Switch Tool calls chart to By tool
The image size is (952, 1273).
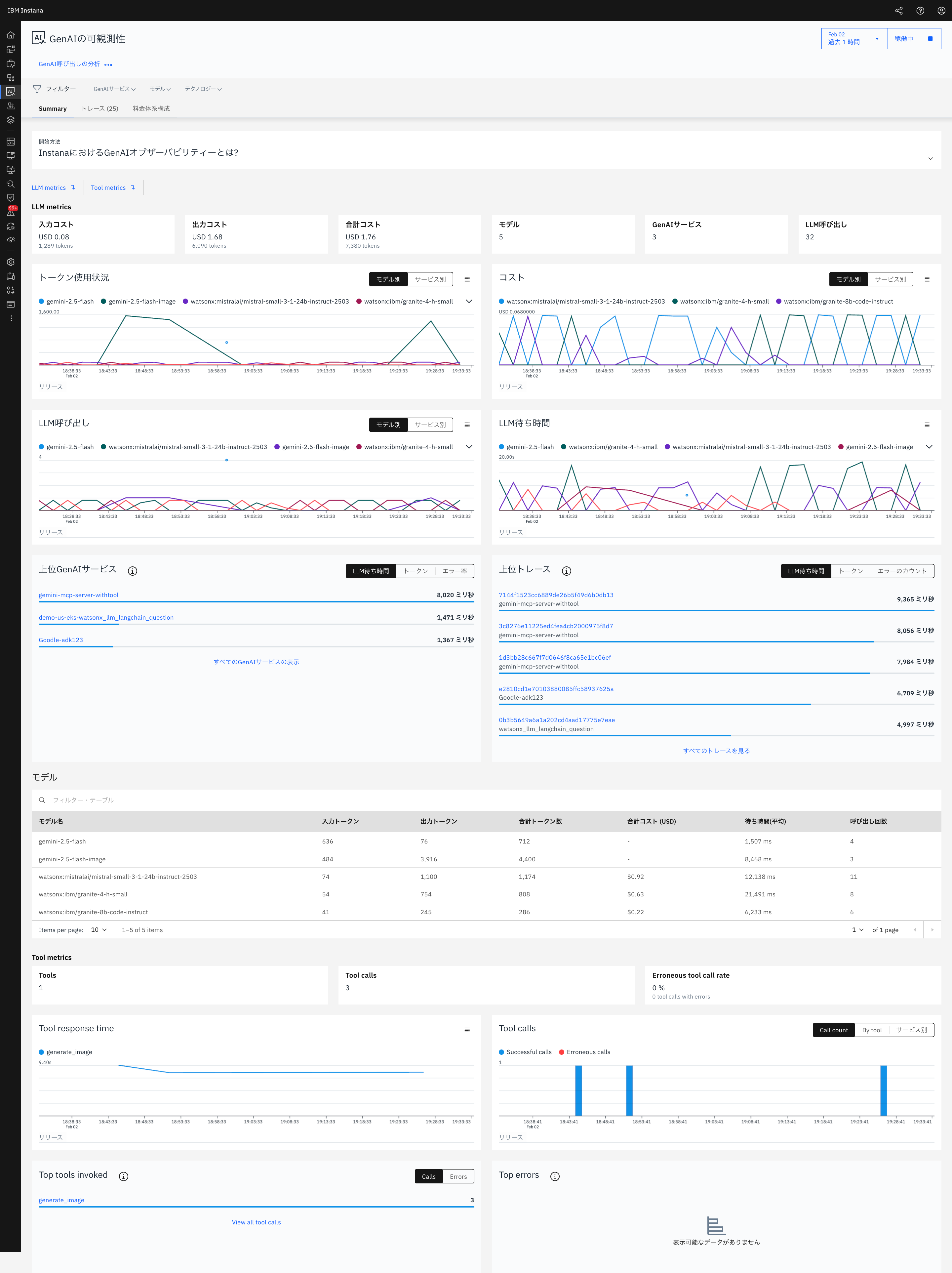tap(871, 1030)
